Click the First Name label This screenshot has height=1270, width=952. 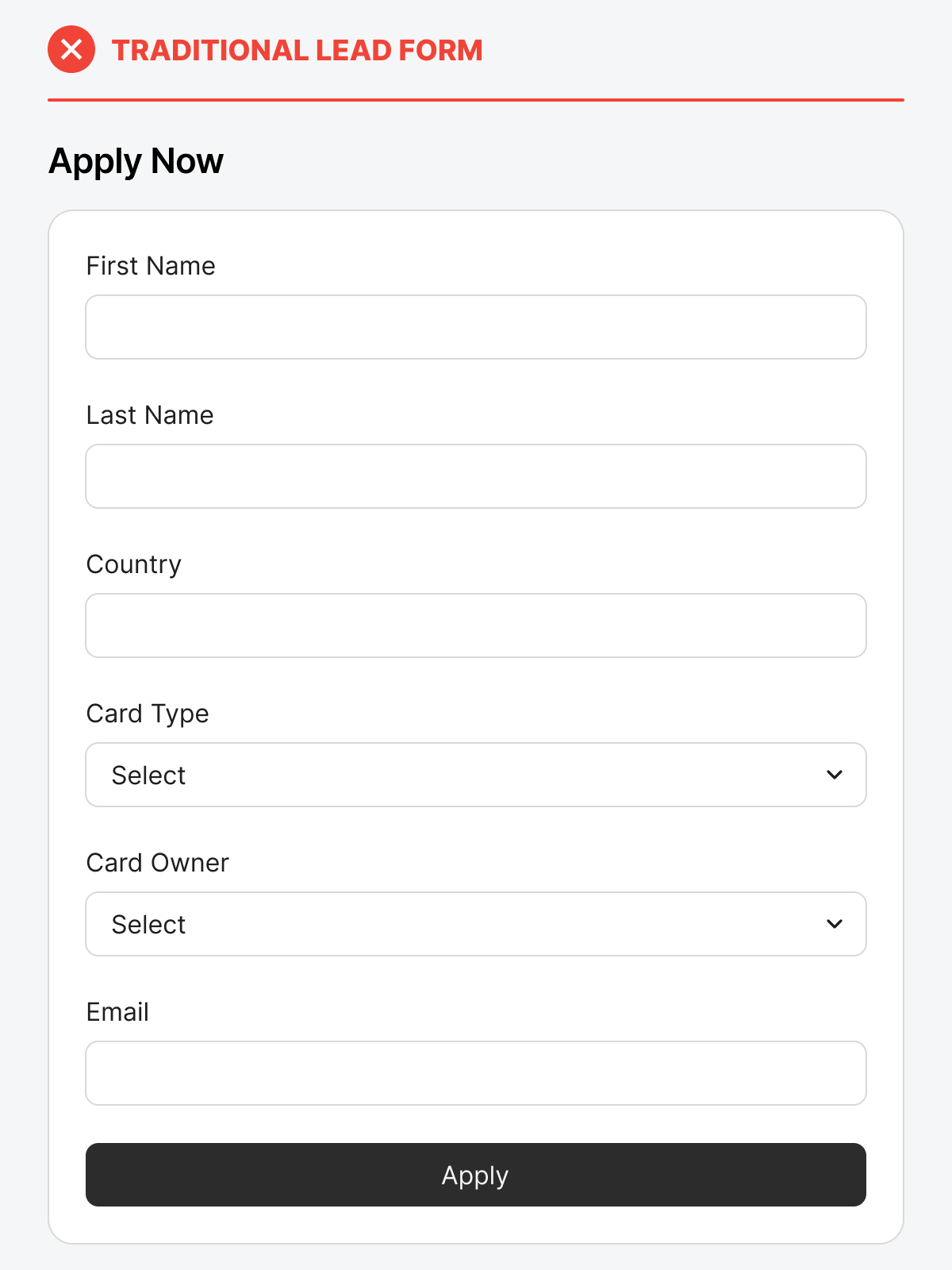(151, 266)
